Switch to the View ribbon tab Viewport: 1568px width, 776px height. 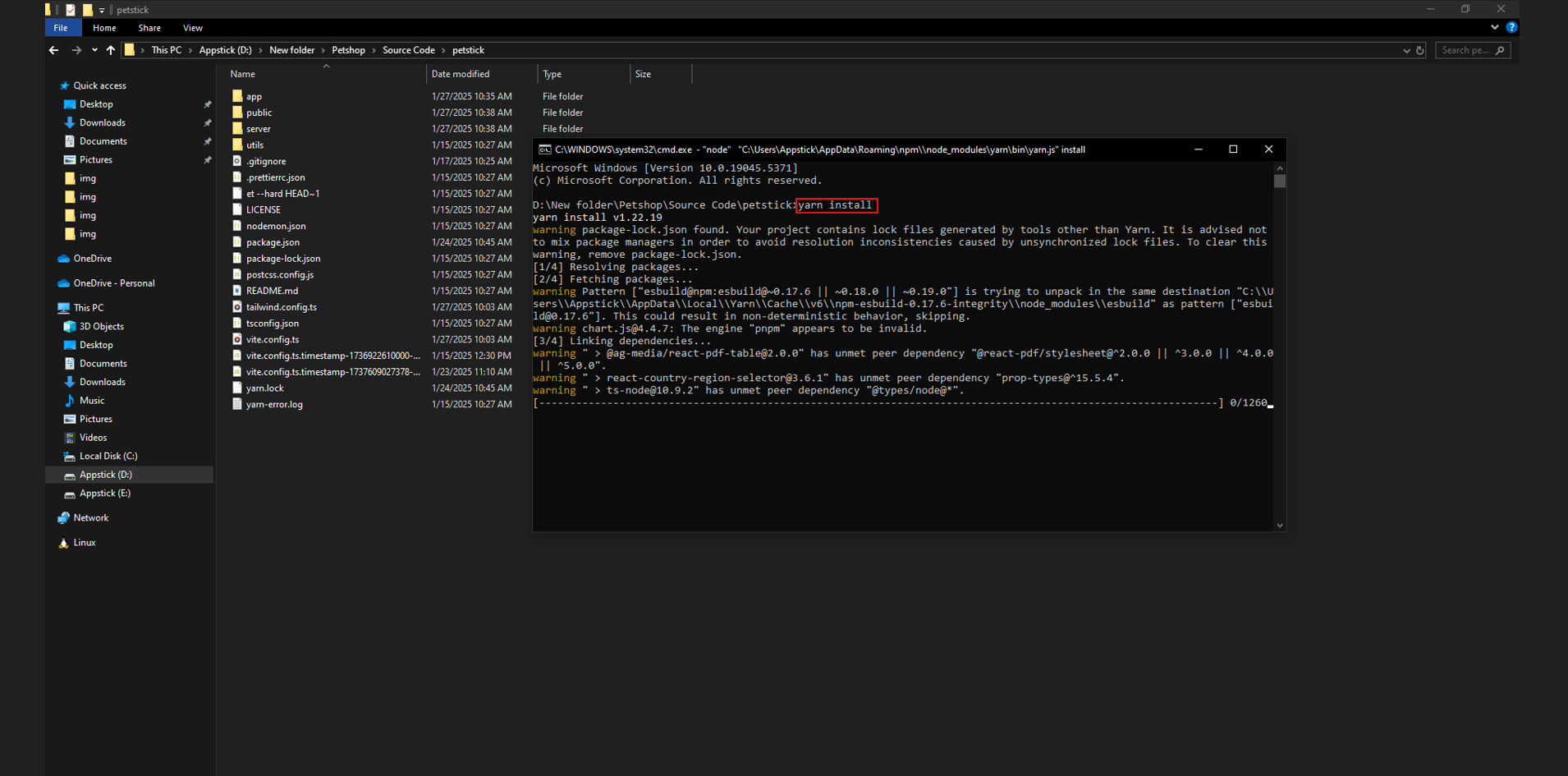coord(192,28)
